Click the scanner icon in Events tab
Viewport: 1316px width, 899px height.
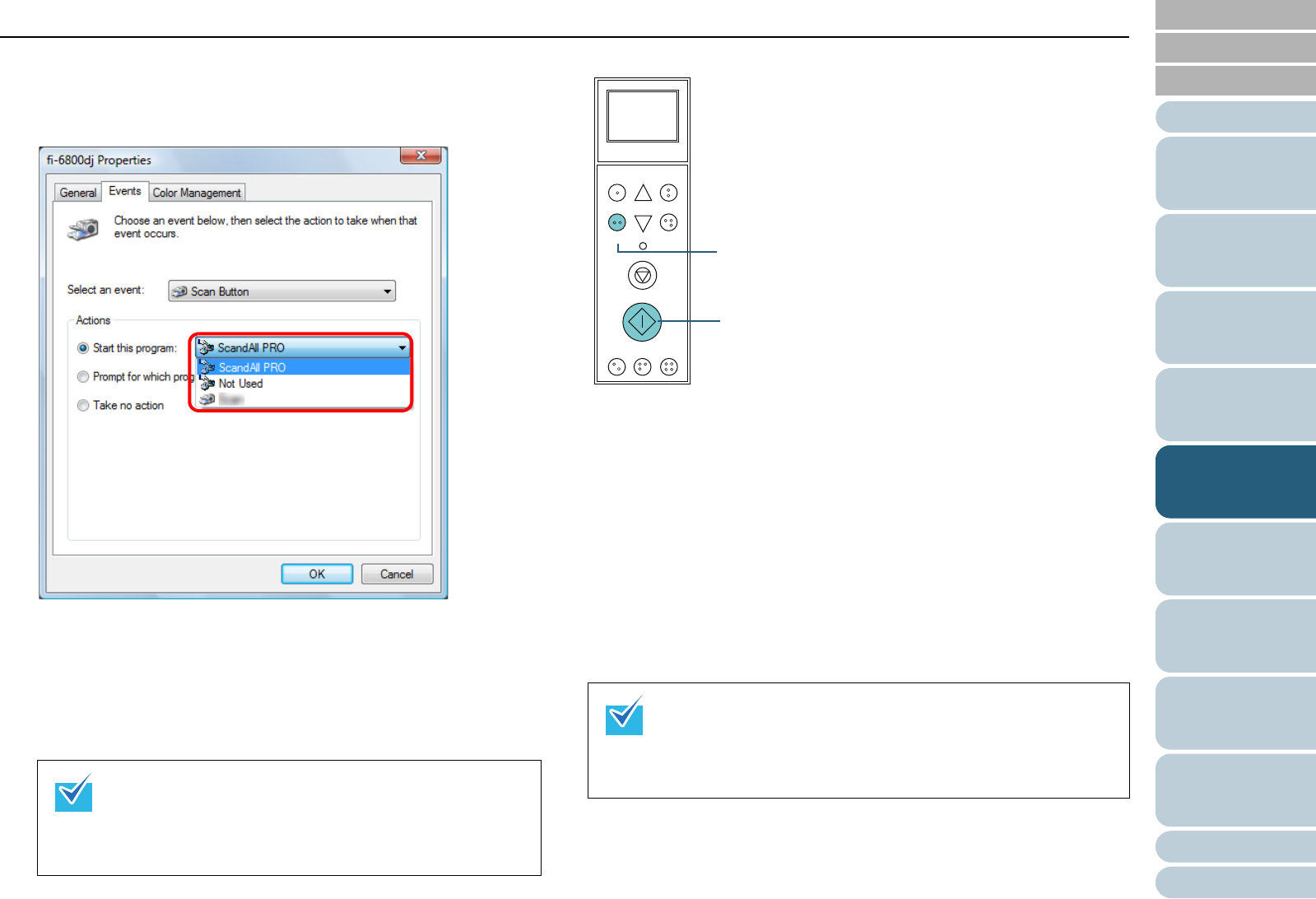click(83, 228)
